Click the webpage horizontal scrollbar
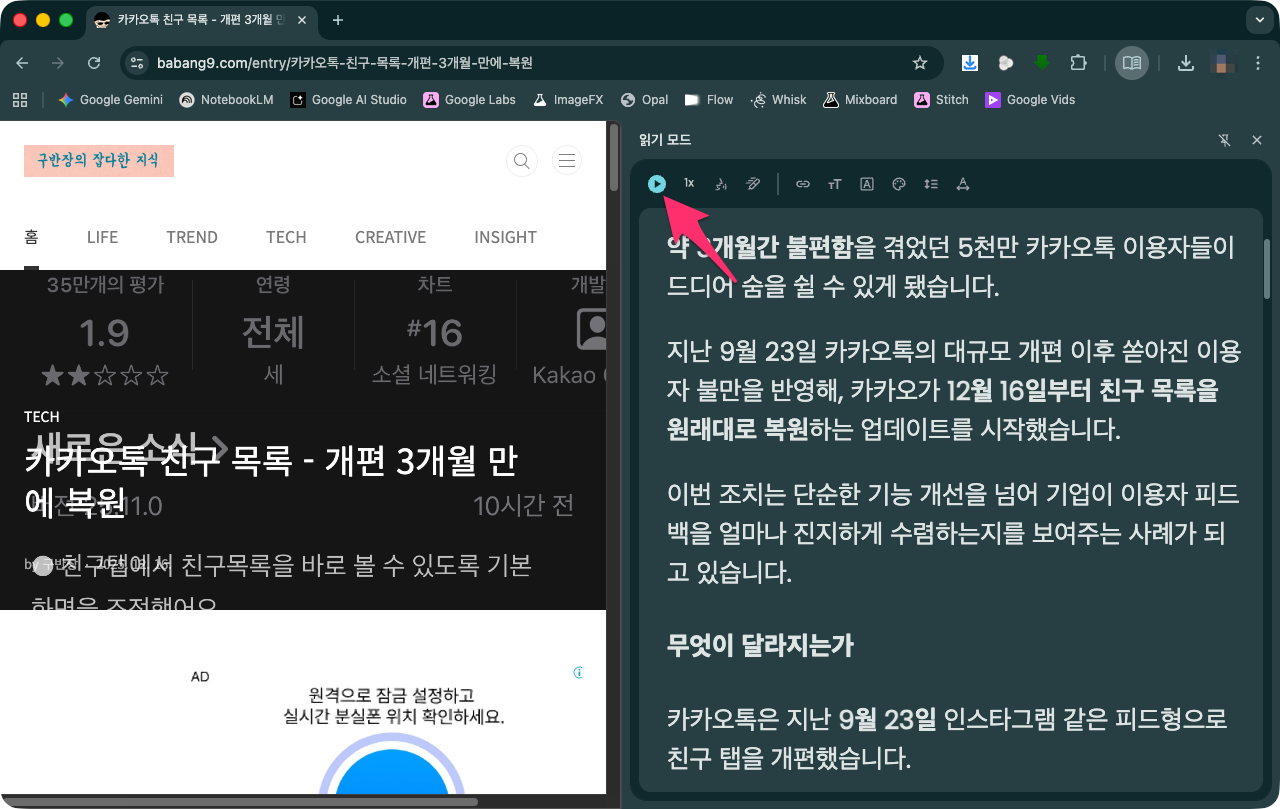 coord(240,801)
